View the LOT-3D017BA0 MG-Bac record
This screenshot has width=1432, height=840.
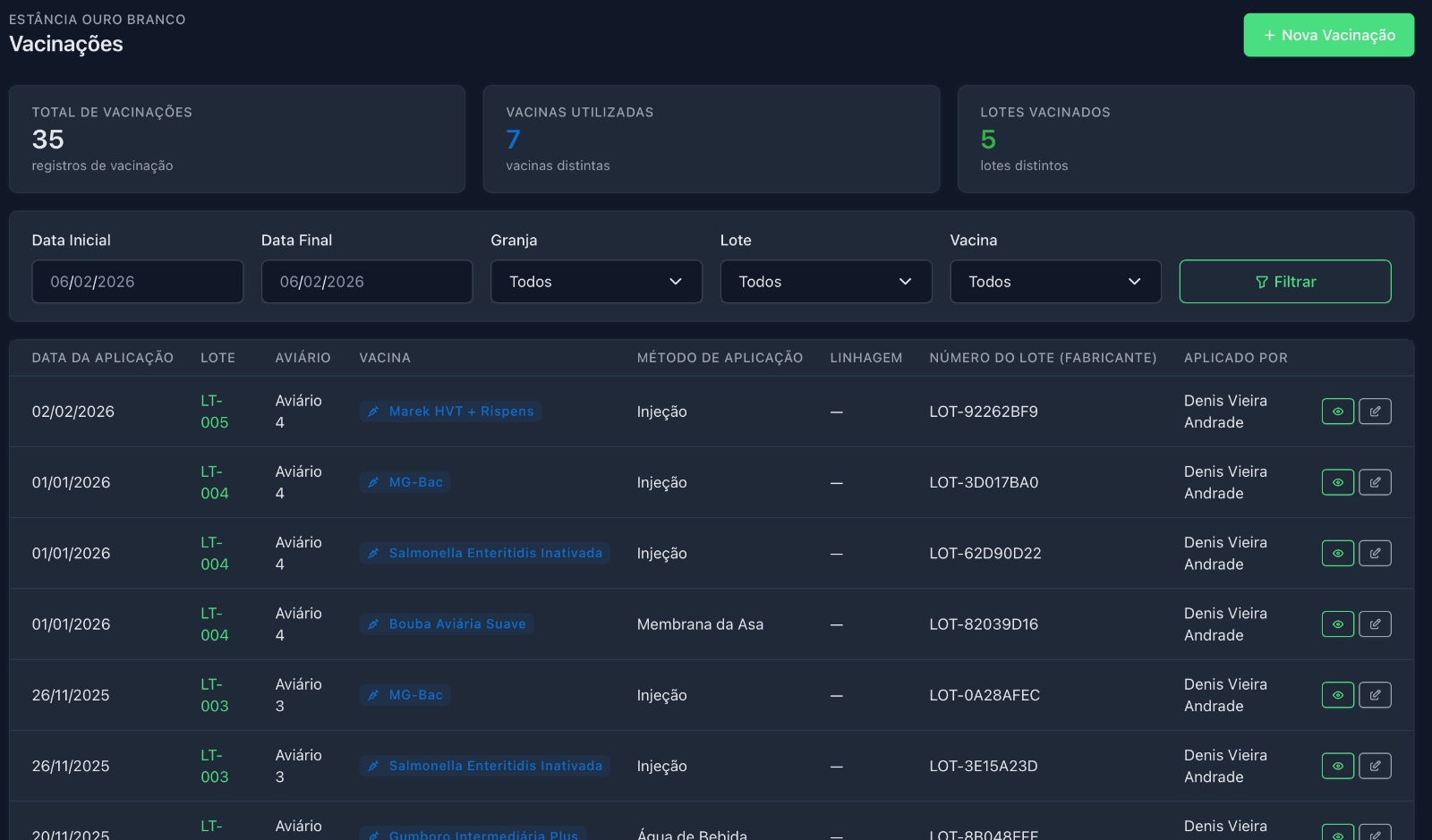[x=1337, y=482]
